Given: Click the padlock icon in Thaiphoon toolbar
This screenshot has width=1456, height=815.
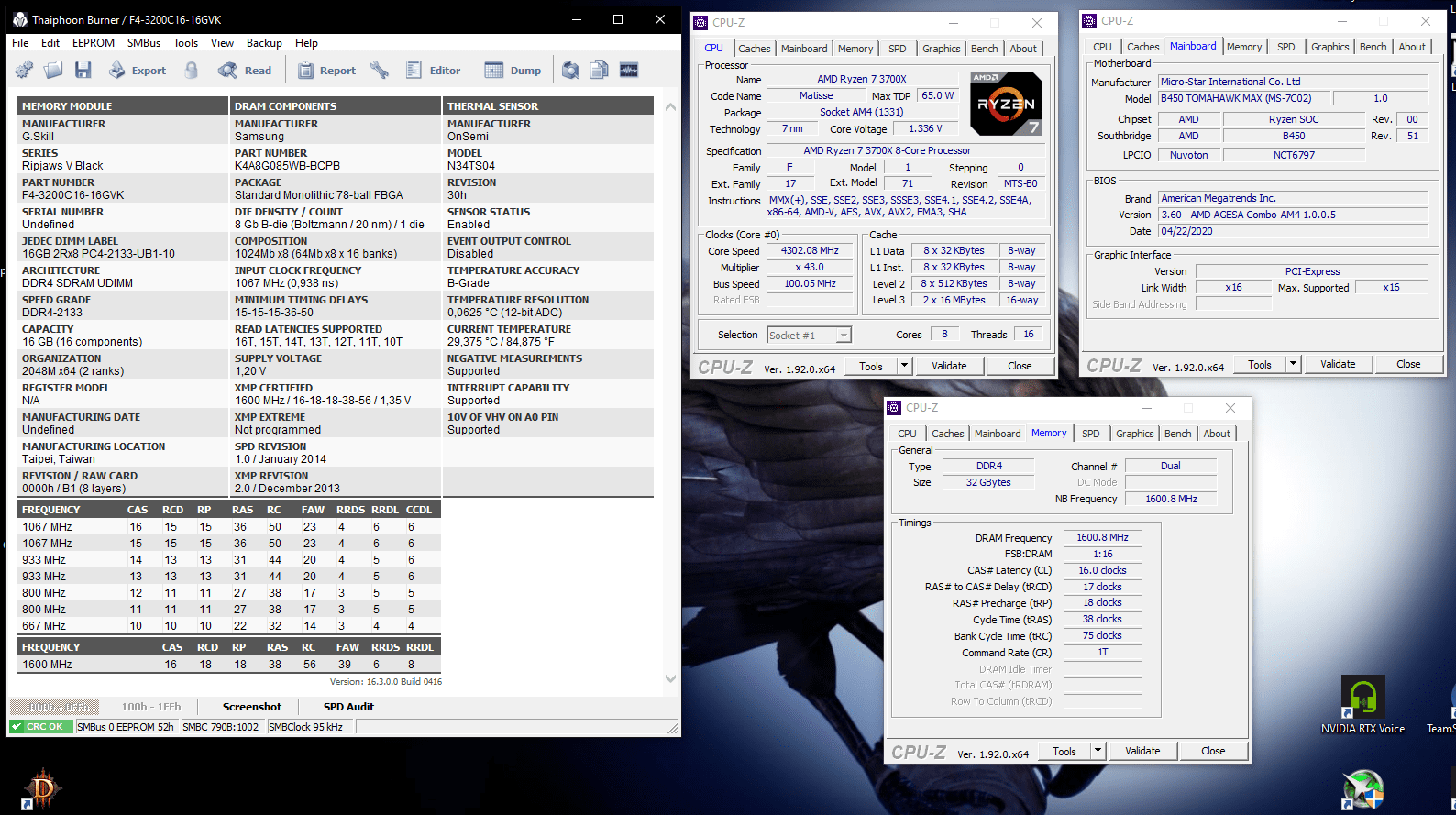Looking at the screenshot, I should point(192,70).
